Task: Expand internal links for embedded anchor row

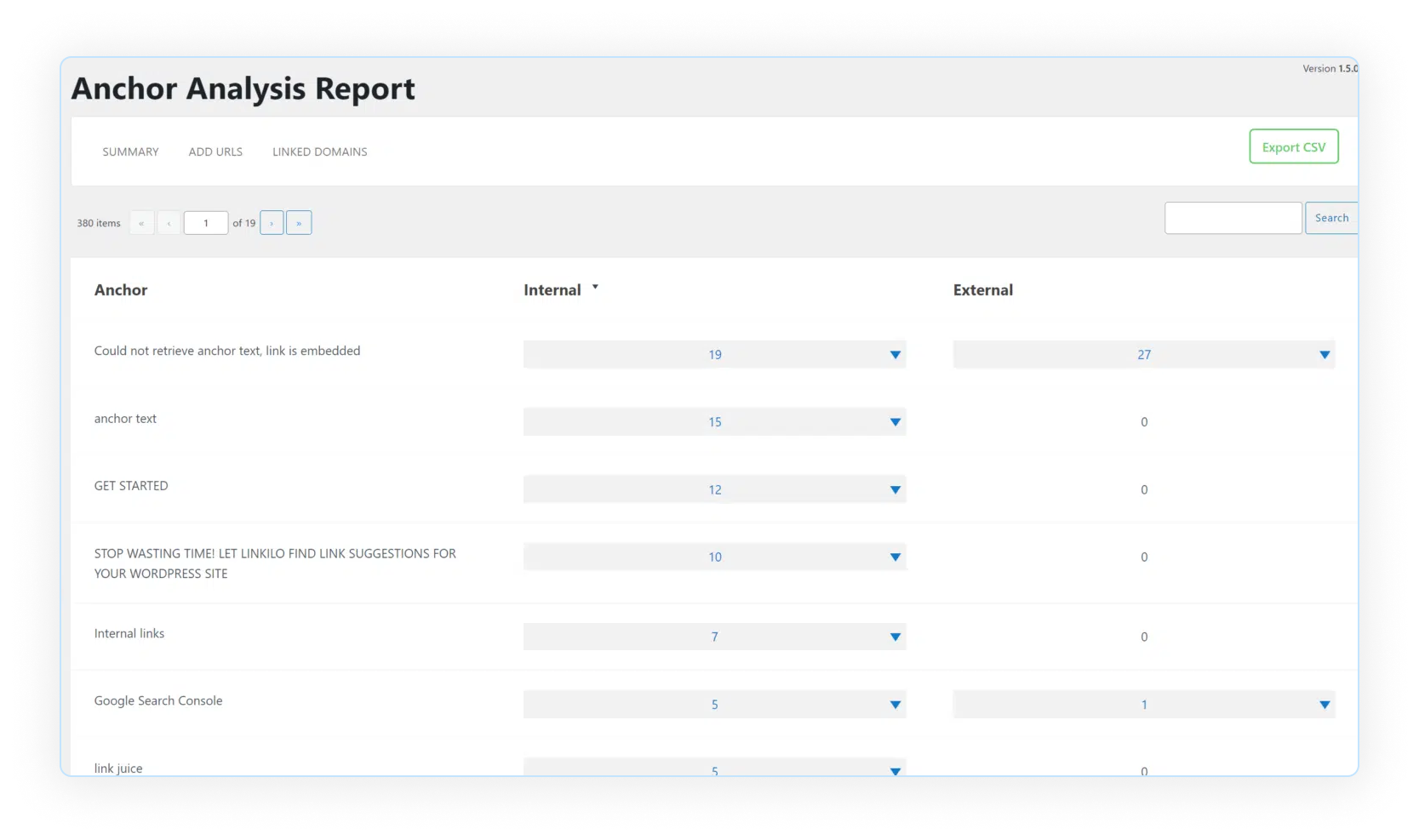Action: pyautogui.click(x=895, y=355)
